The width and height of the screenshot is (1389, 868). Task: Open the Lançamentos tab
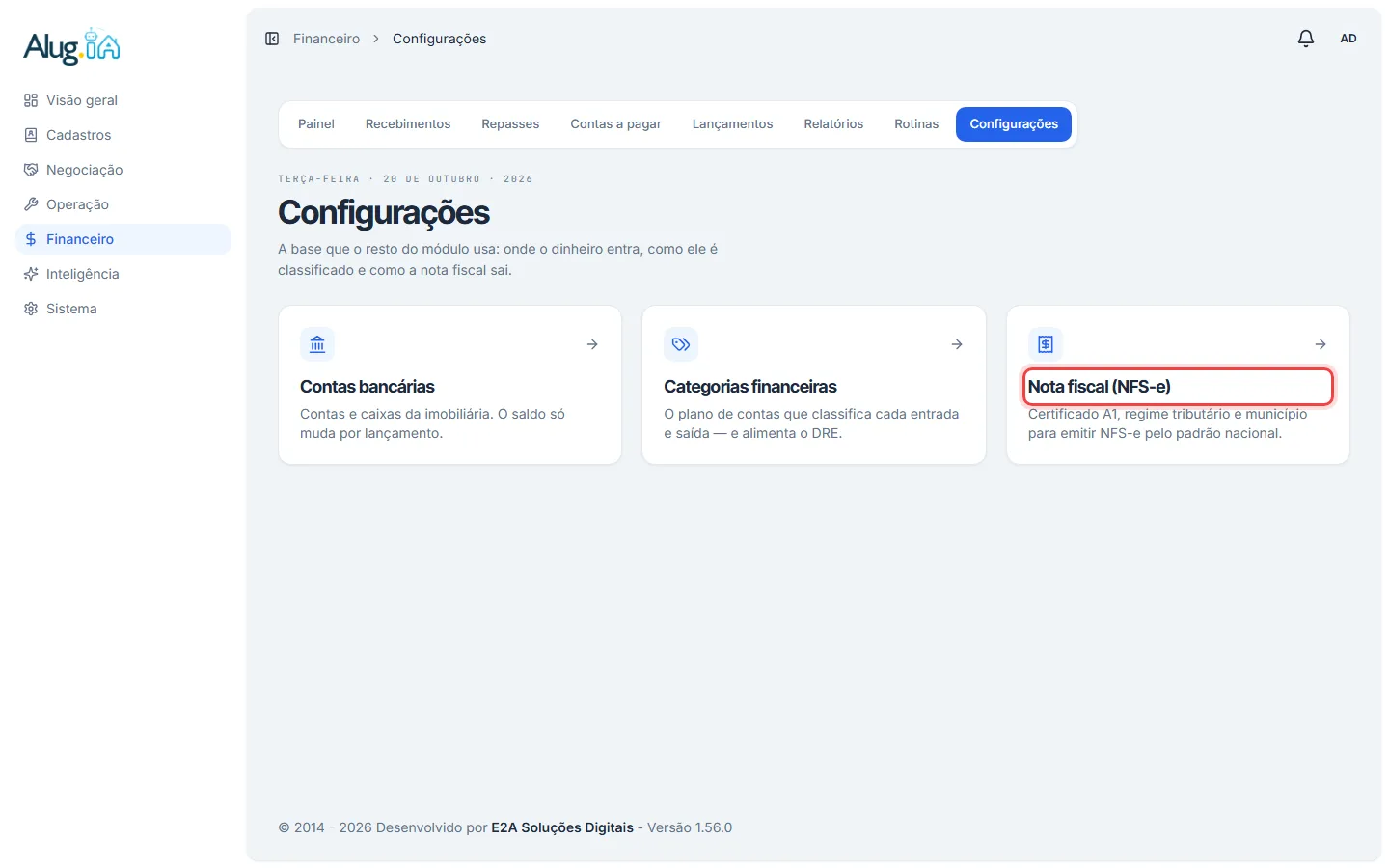[732, 124]
